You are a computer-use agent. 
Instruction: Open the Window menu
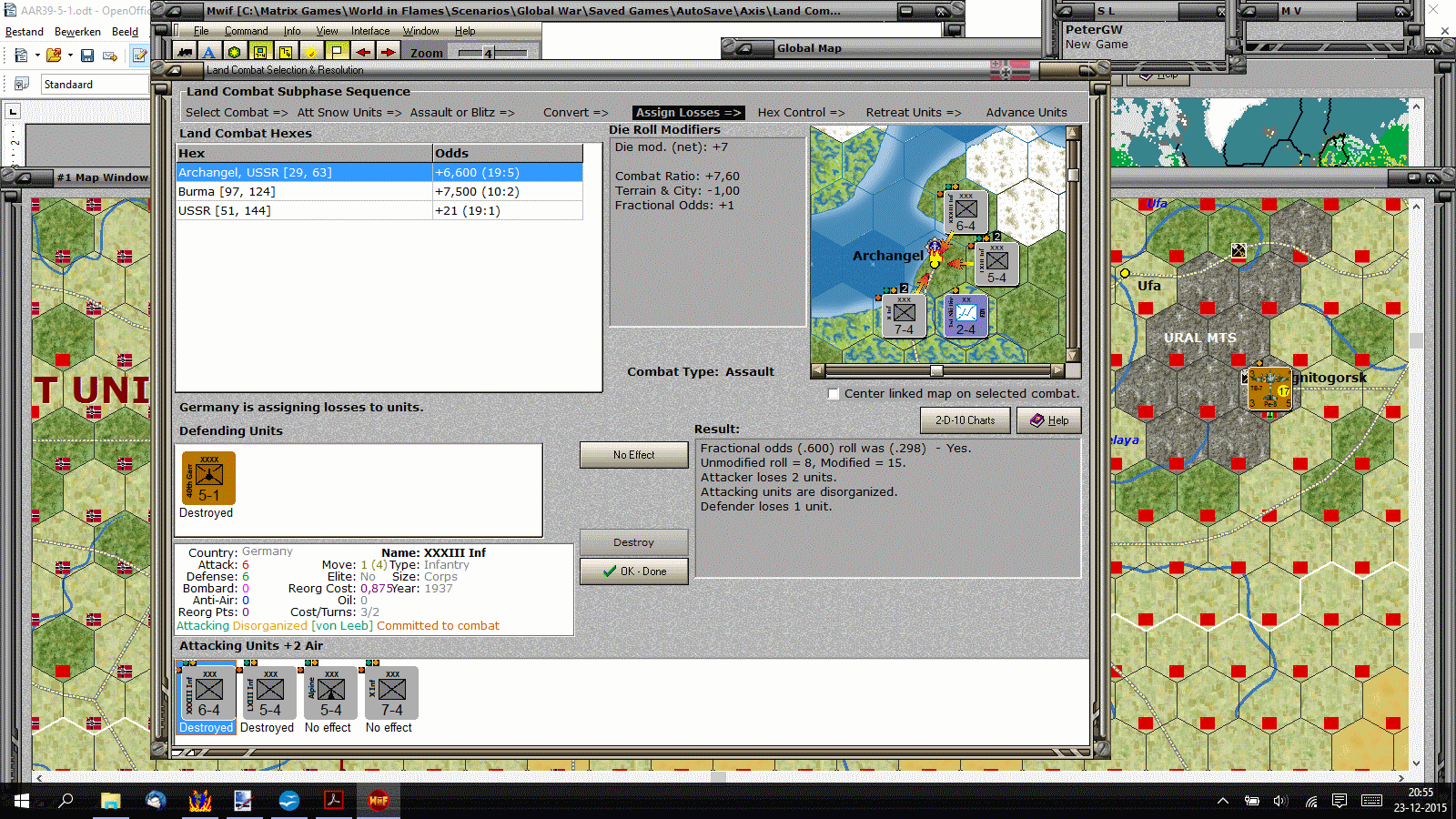421,31
